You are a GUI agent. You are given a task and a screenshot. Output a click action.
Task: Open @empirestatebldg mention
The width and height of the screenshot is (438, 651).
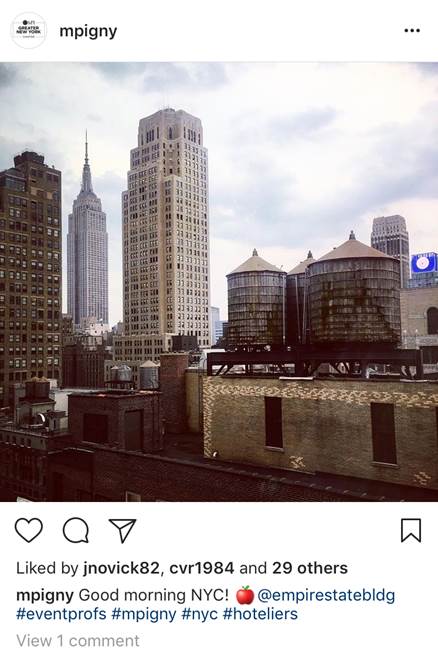[326, 596]
